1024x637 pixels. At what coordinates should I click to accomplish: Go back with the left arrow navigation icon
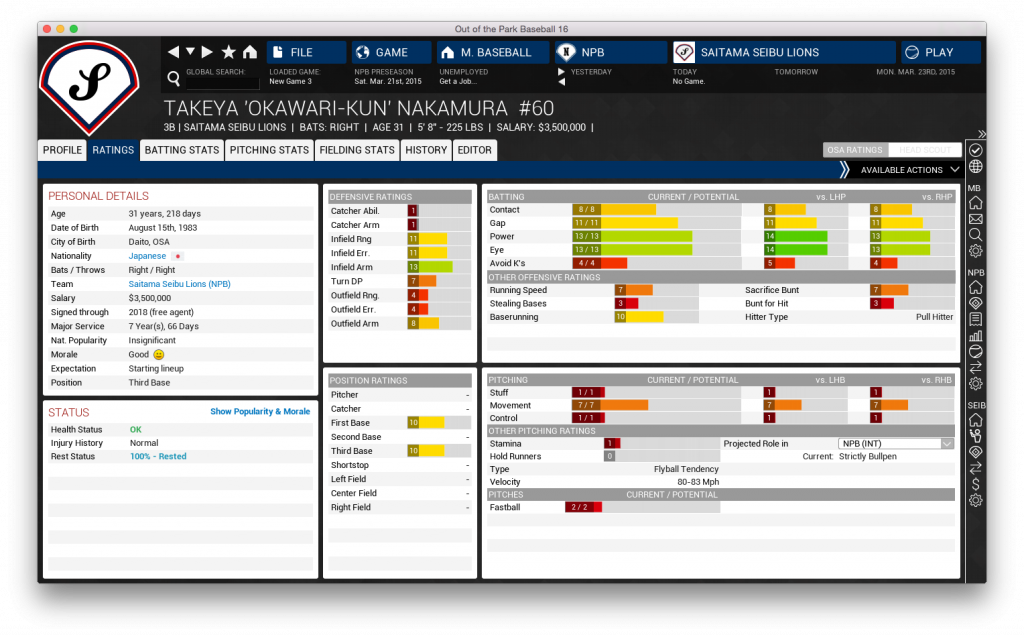click(x=173, y=52)
